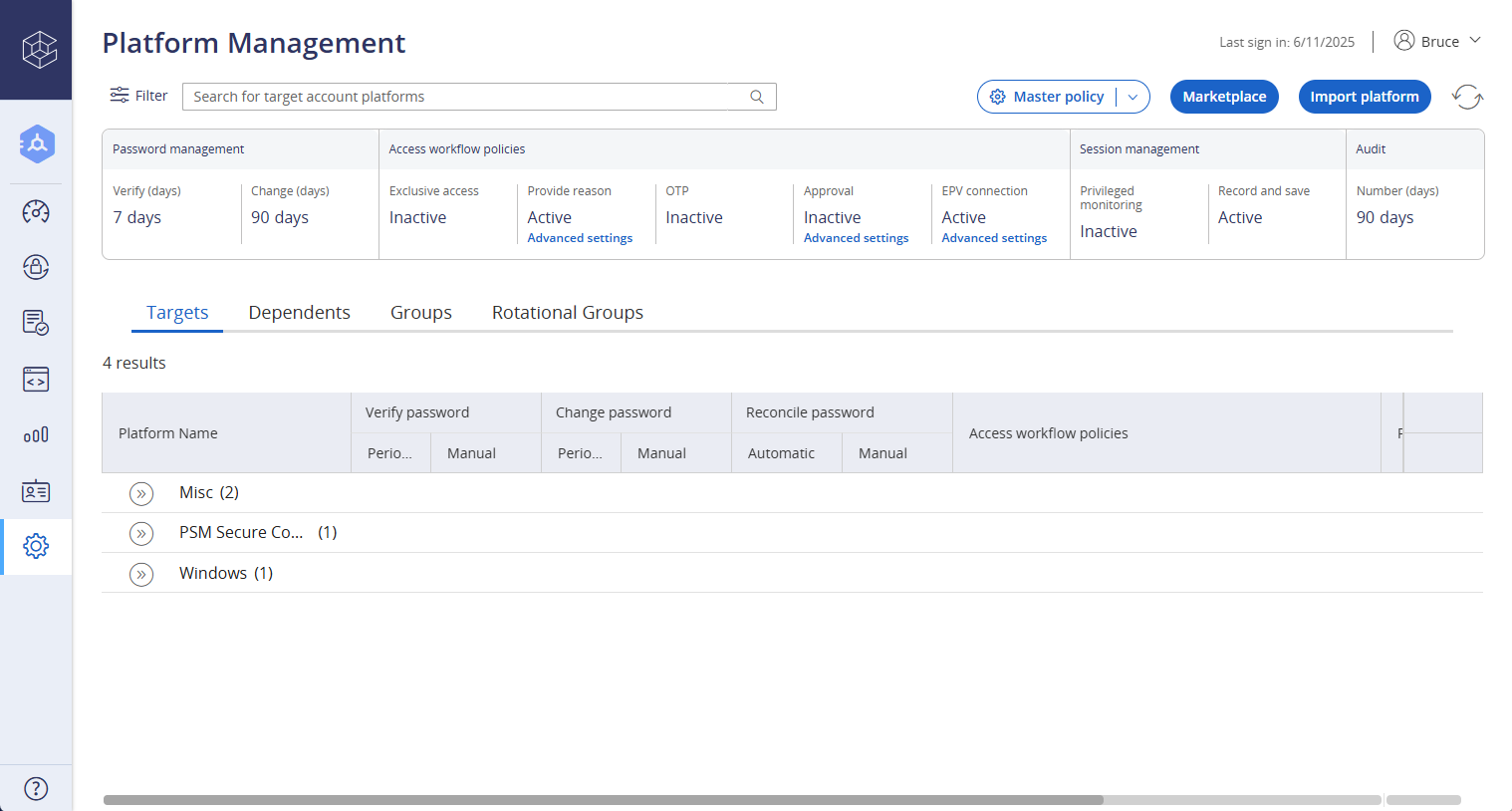Open the Marketplace

click(1224, 97)
